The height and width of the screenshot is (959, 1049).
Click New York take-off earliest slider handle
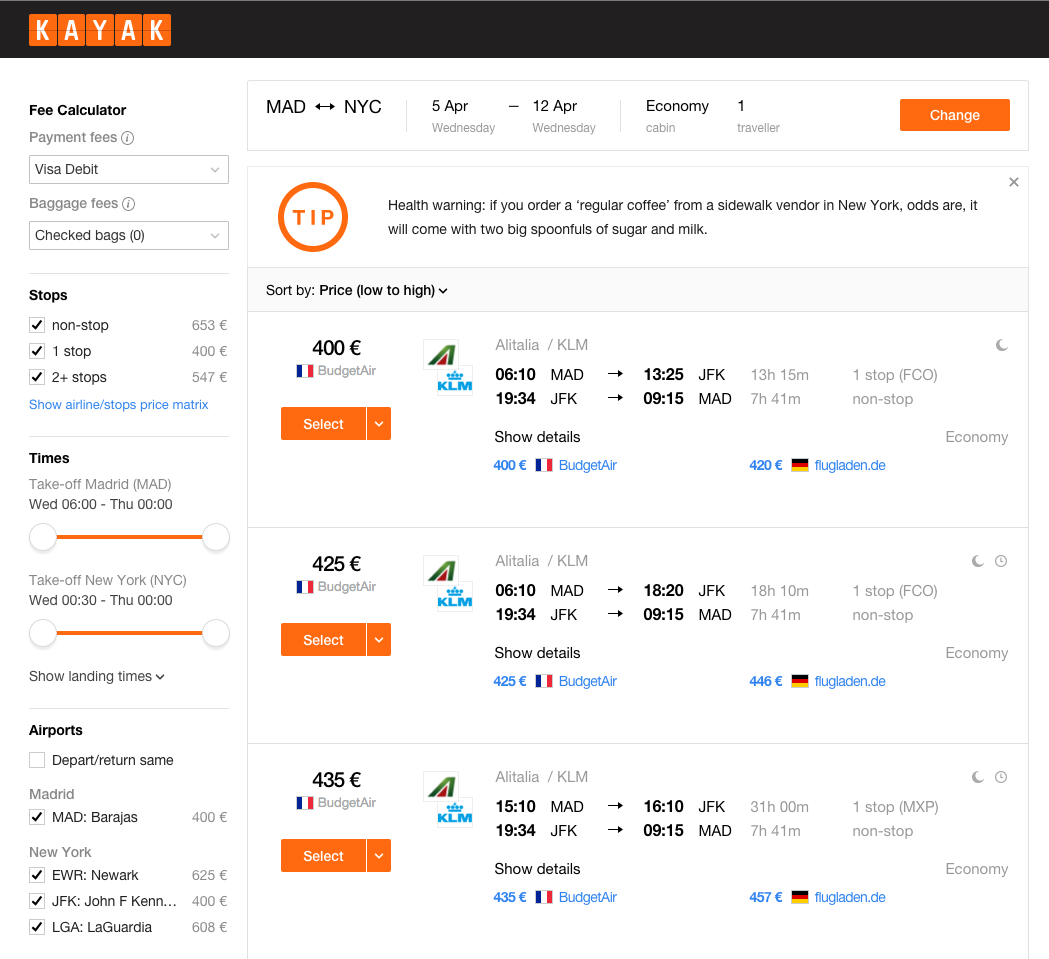43,633
